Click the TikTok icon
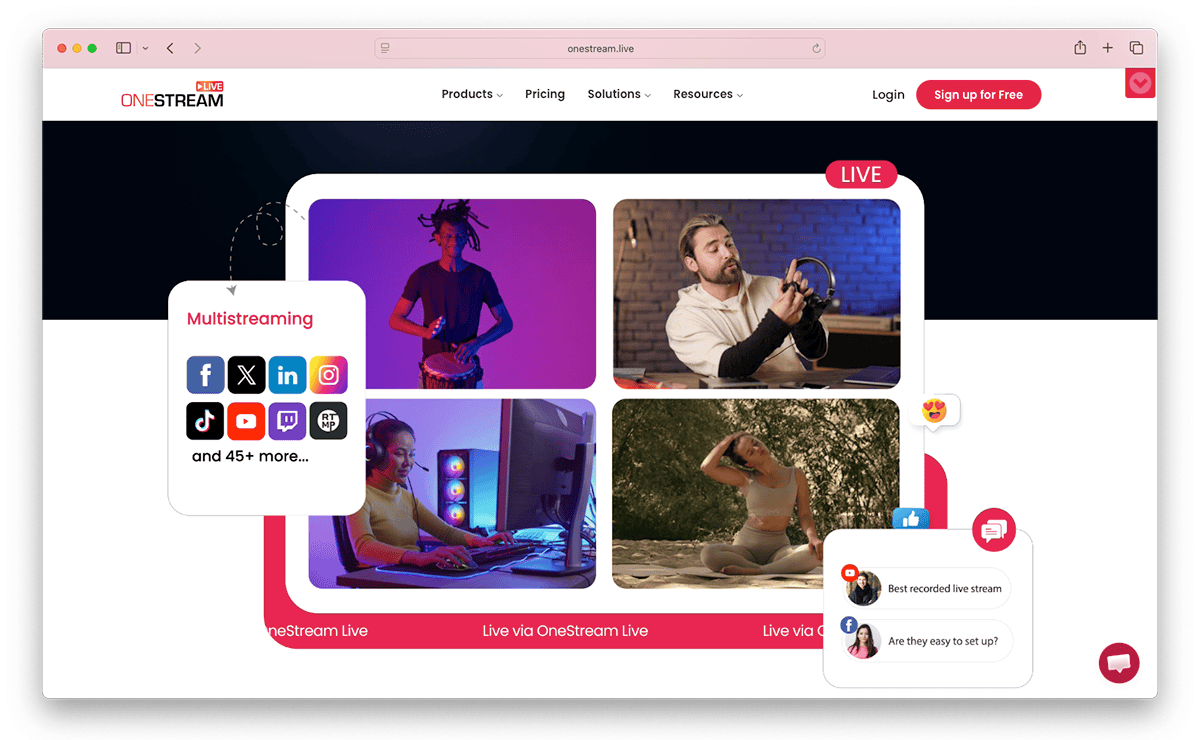 coord(205,421)
